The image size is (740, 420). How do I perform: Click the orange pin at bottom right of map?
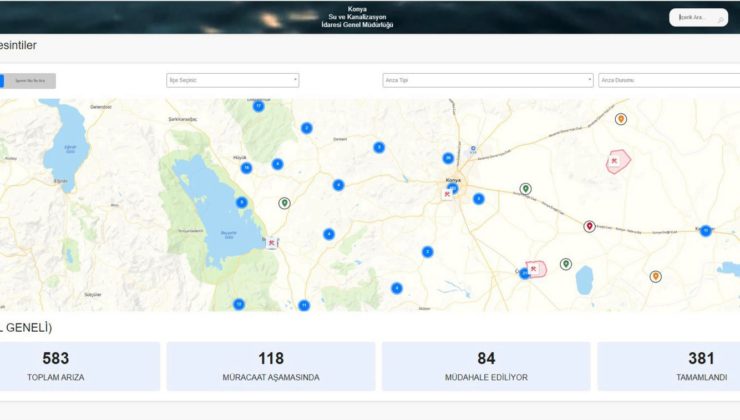pos(655,276)
